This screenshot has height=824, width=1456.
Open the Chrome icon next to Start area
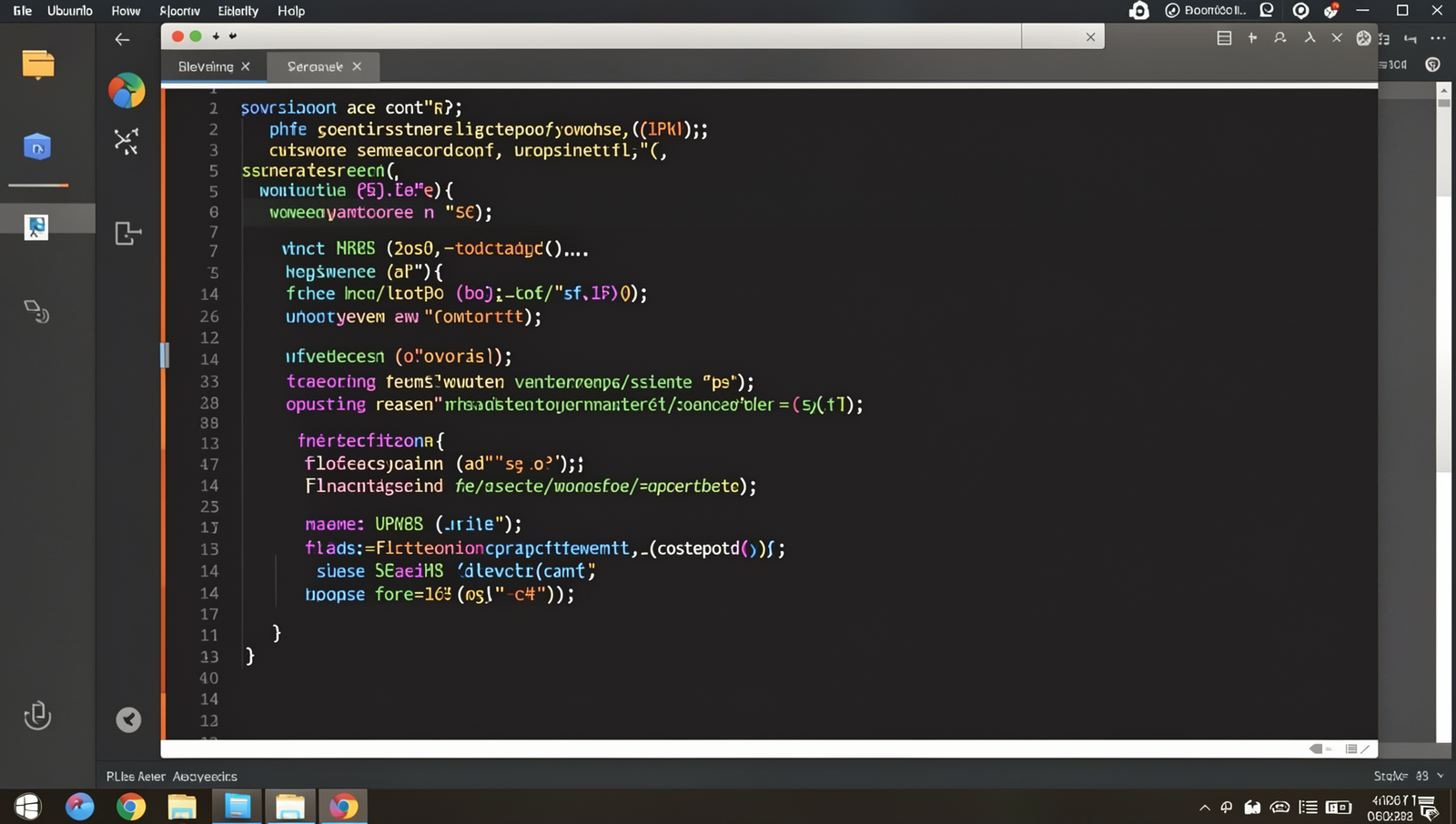coord(131,807)
